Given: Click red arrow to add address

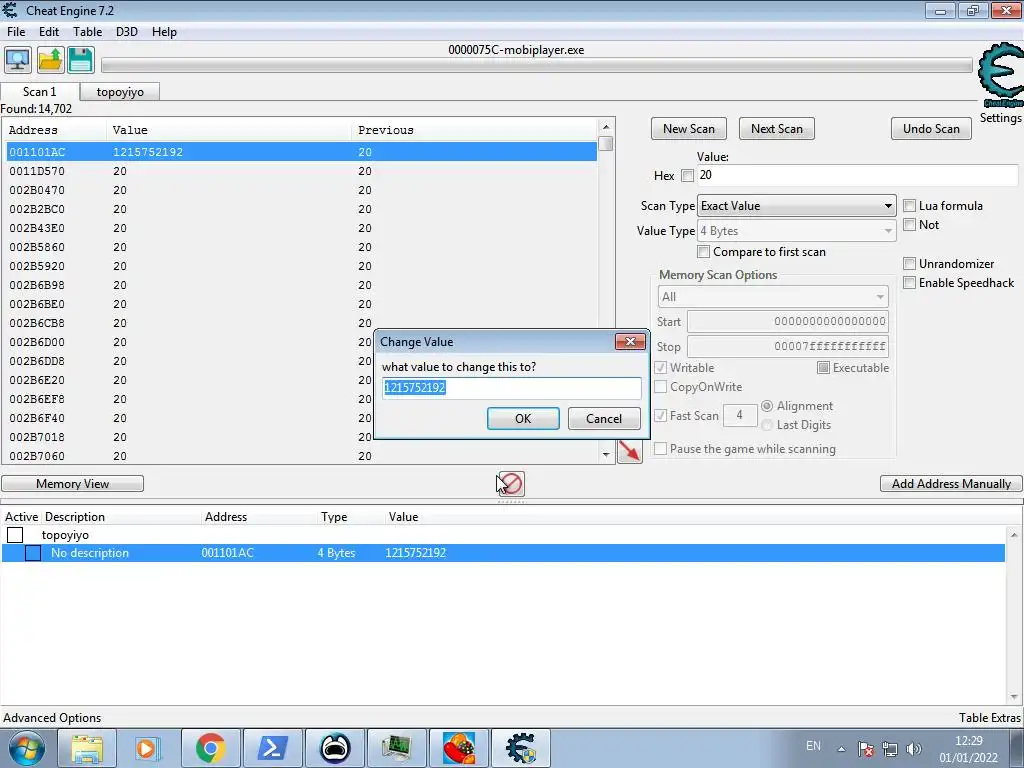Looking at the screenshot, I should click(x=630, y=451).
